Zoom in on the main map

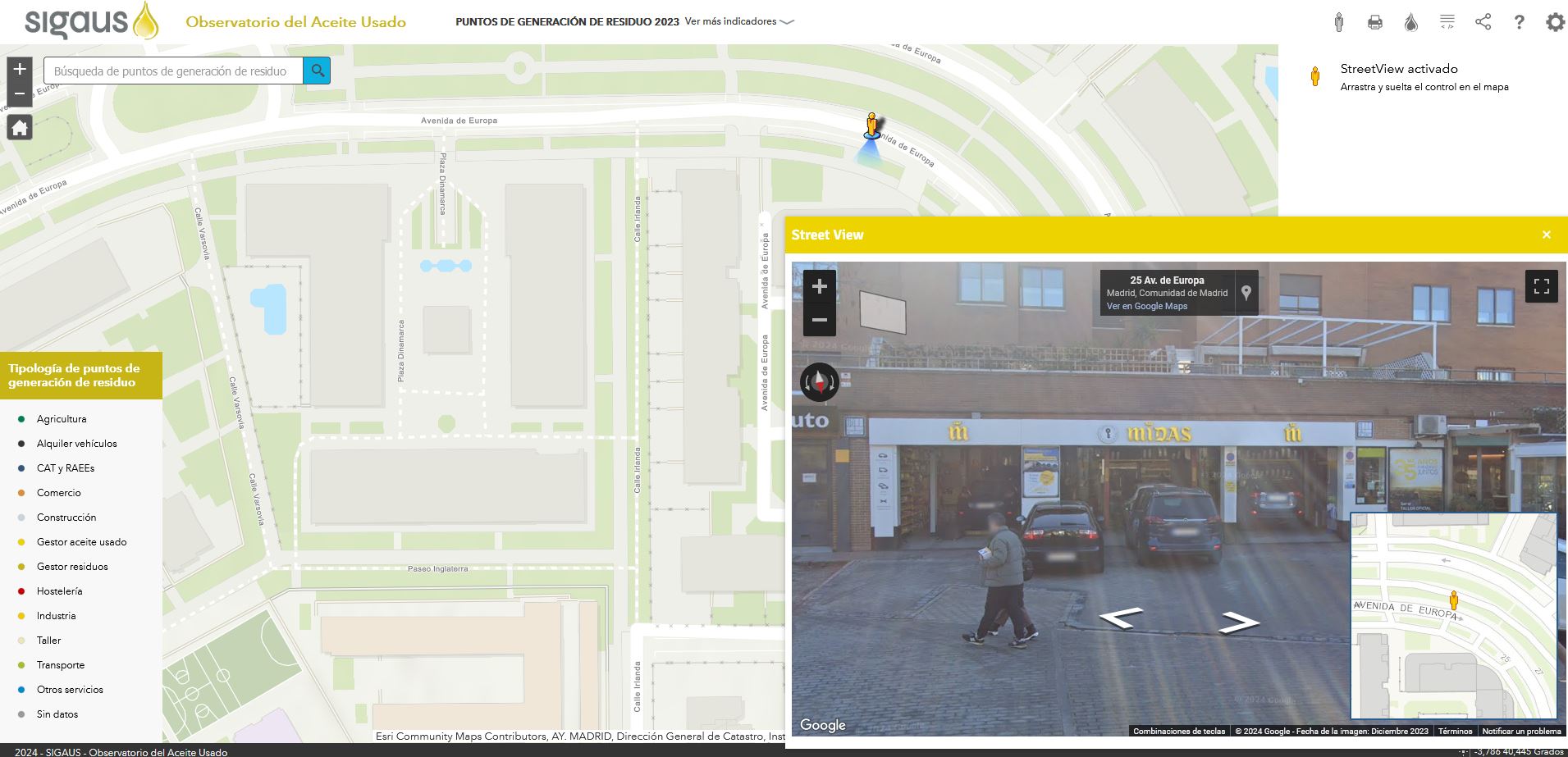(20, 69)
